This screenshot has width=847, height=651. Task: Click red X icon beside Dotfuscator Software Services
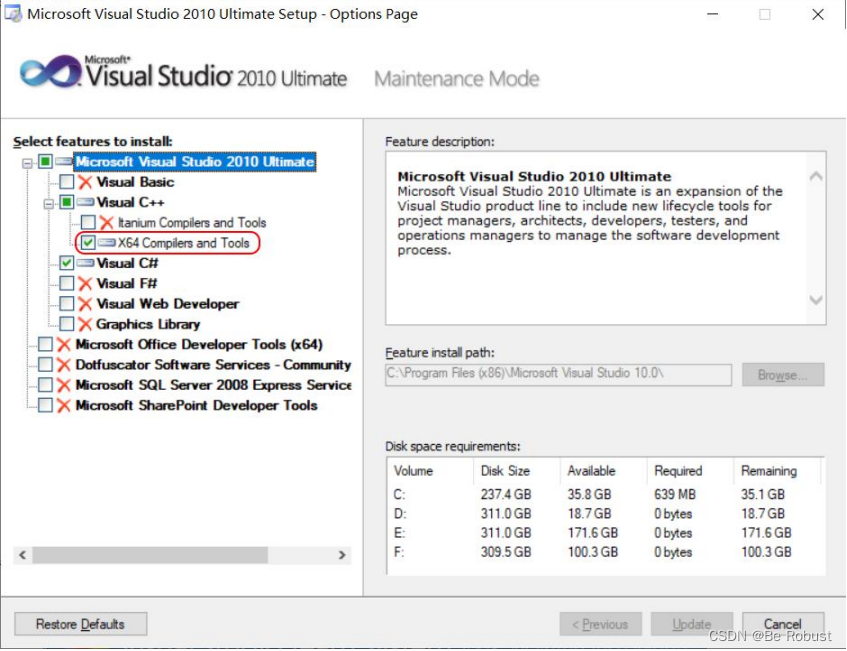(x=64, y=365)
